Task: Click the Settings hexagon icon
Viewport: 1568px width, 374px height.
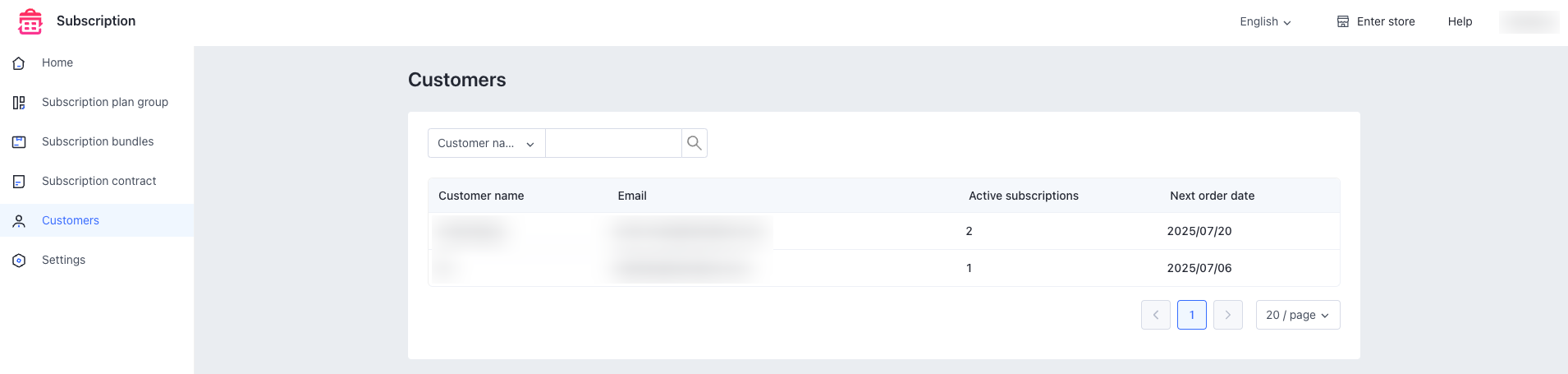Action: click(x=19, y=261)
